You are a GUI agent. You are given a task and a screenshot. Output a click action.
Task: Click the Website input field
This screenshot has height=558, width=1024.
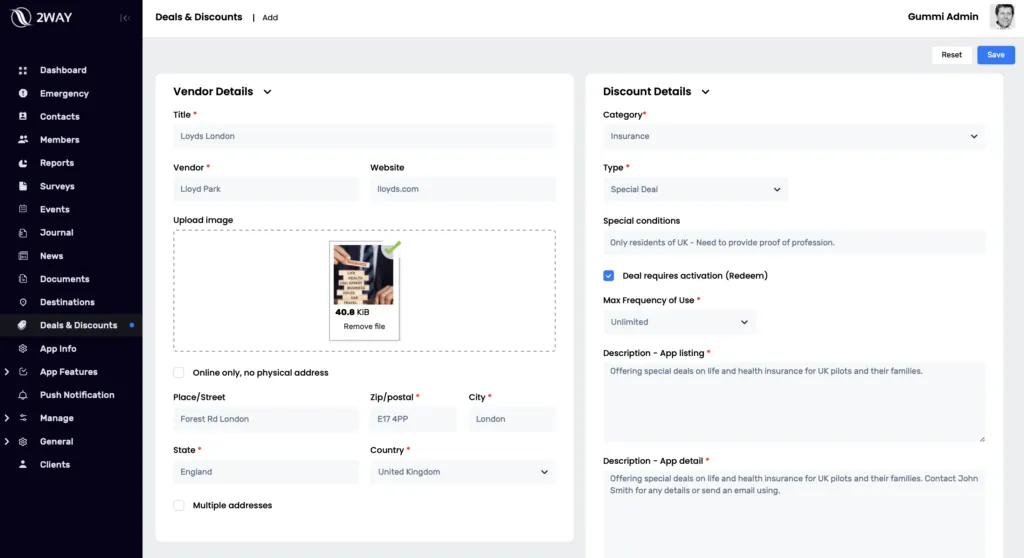(x=462, y=189)
